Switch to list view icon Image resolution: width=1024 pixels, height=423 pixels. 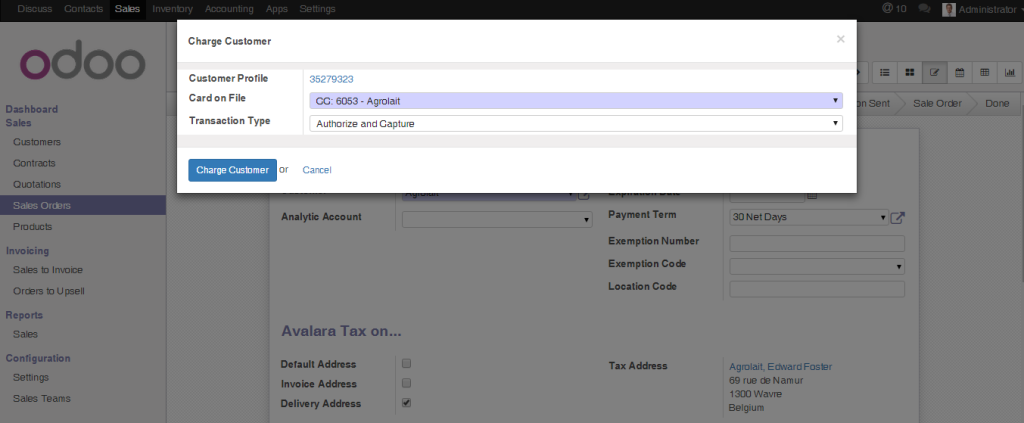[885, 72]
